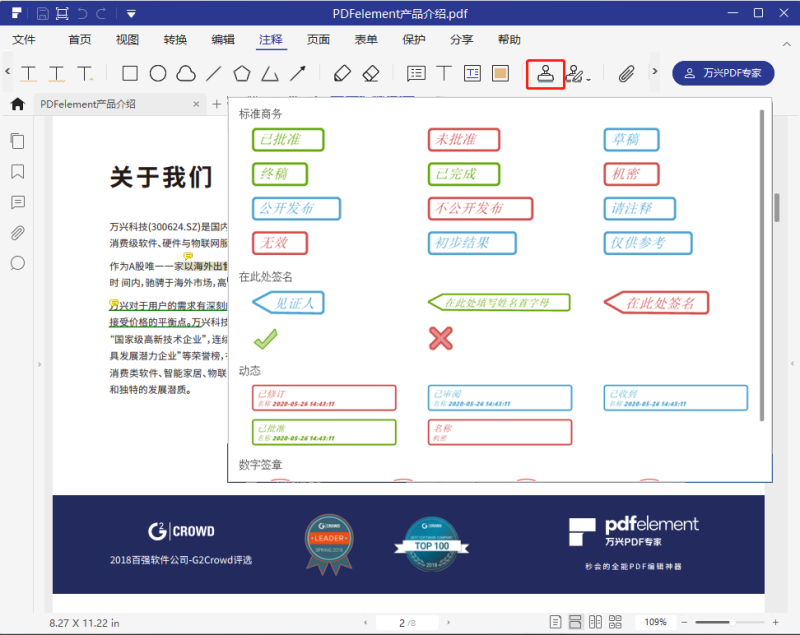Open the Comments panel in sidebar
The height and width of the screenshot is (635, 800).
17,202
